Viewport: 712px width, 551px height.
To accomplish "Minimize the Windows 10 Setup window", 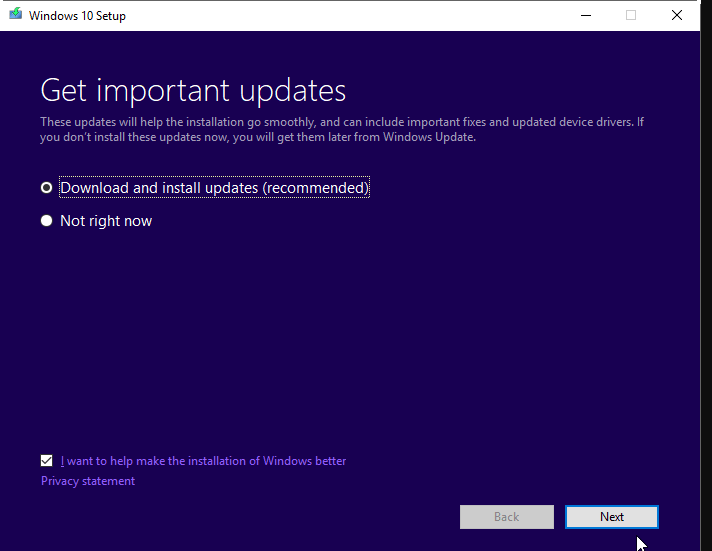I will (x=586, y=15).
